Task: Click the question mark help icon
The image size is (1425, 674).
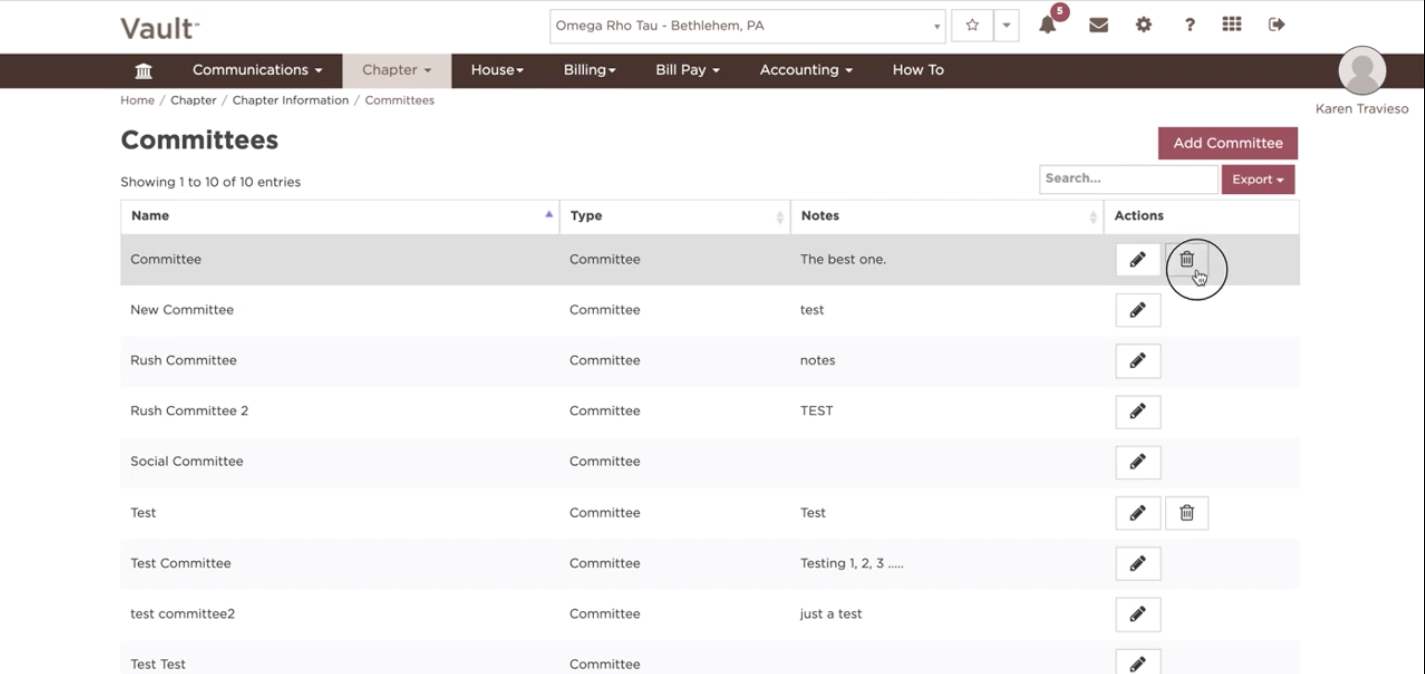Action: point(1189,25)
